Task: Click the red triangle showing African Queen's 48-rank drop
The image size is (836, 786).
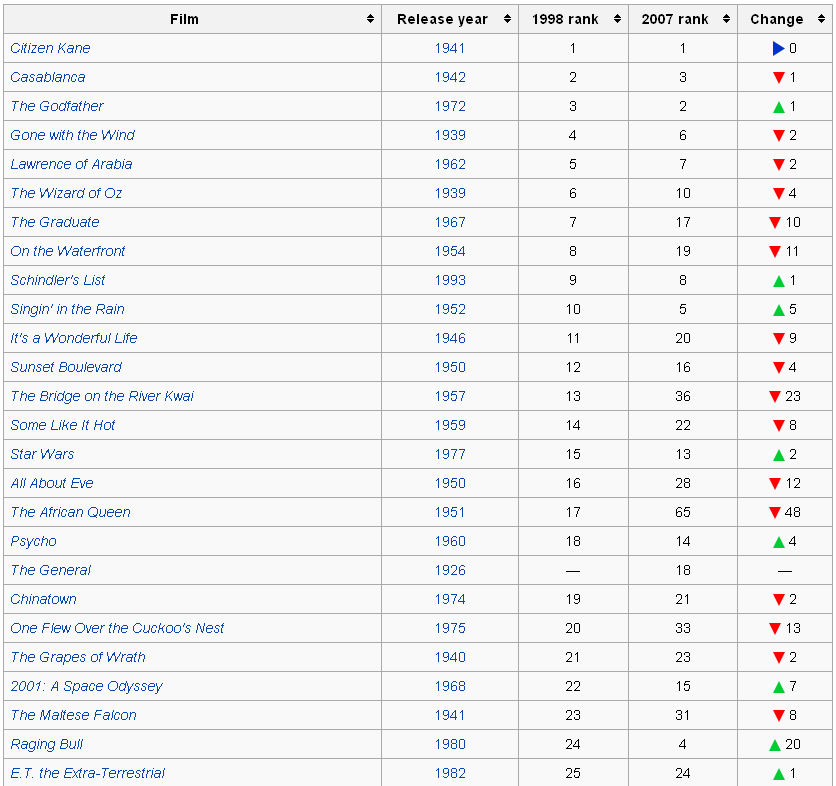Action: coord(774,512)
